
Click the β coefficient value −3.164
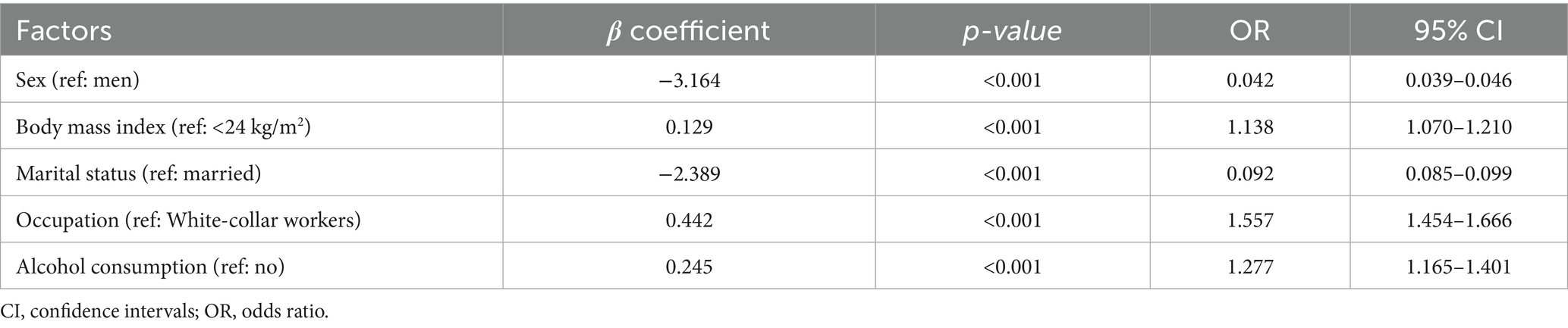click(689, 80)
